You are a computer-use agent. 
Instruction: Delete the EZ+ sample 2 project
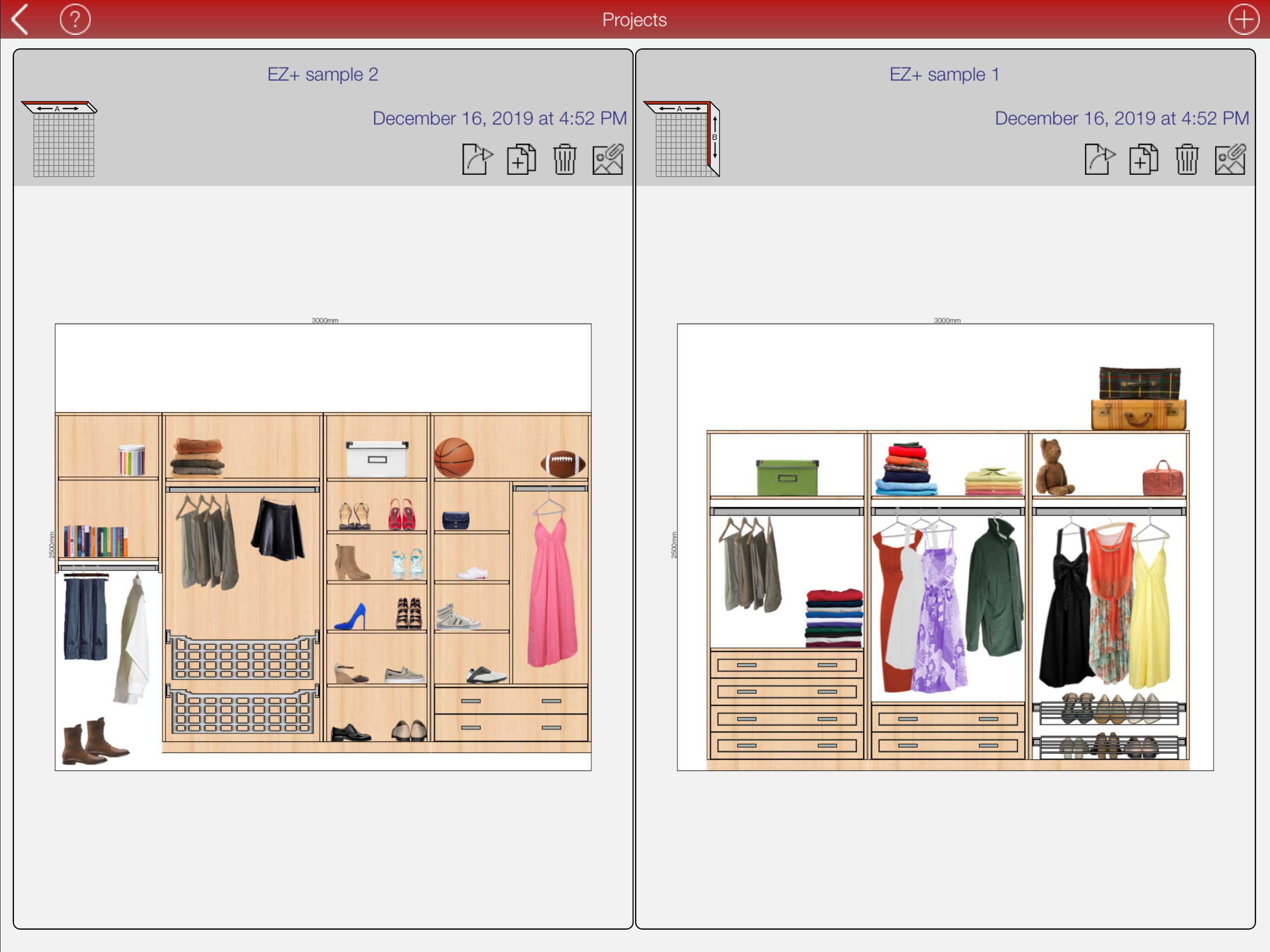[x=564, y=159]
